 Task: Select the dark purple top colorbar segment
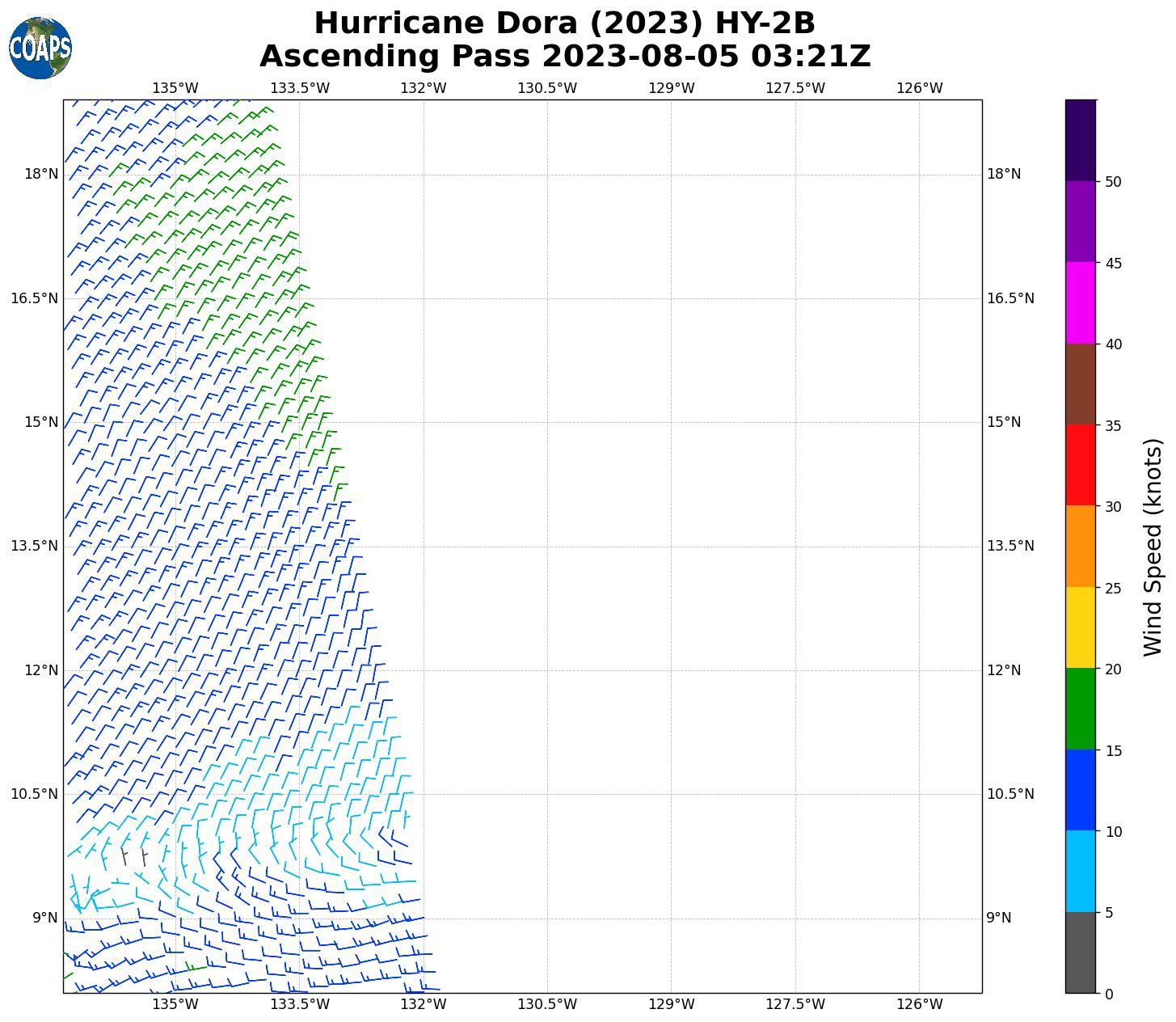[x=1080, y=140]
